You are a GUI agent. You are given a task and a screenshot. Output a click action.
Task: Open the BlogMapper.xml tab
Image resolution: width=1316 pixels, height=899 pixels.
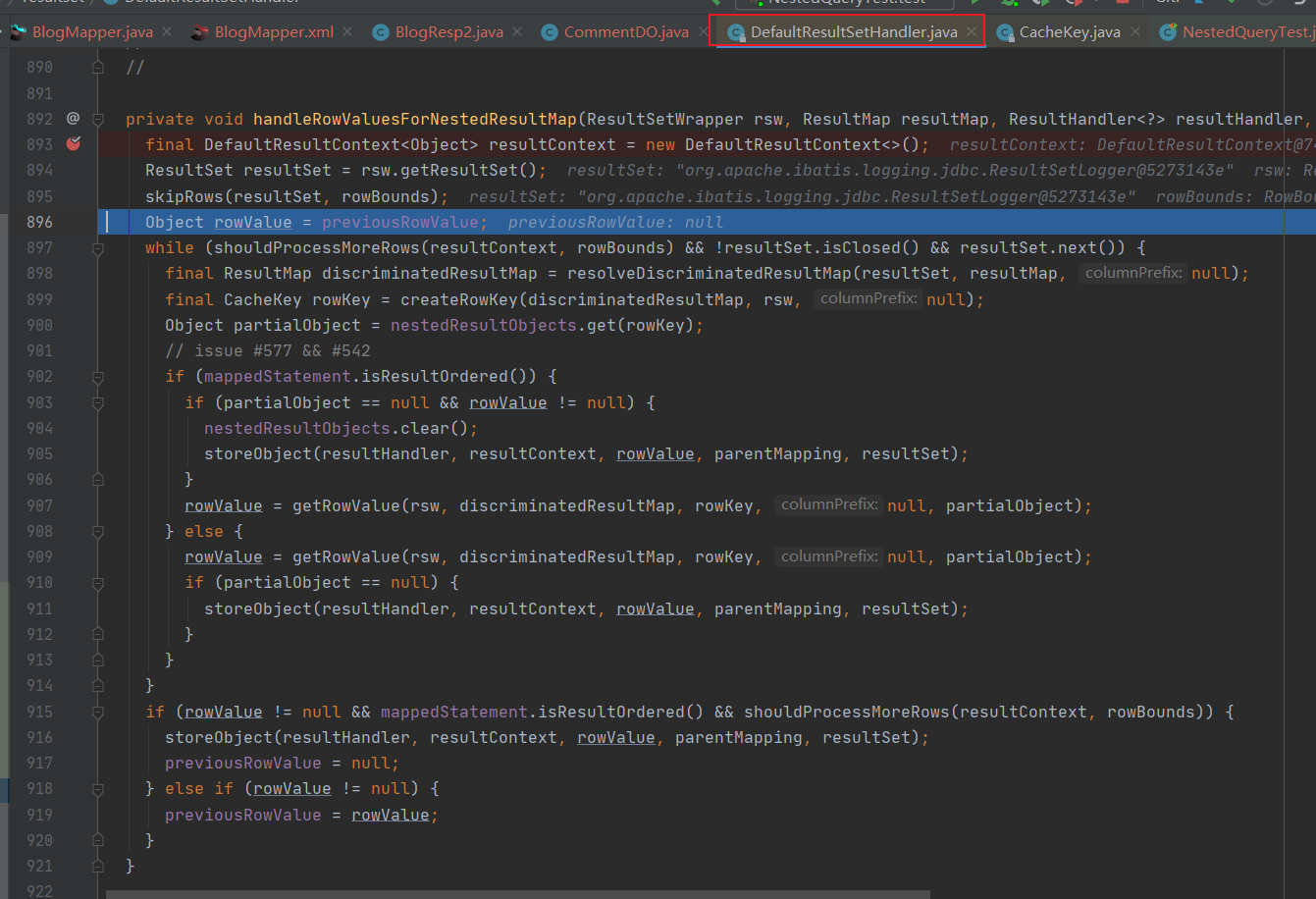tap(274, 32)
